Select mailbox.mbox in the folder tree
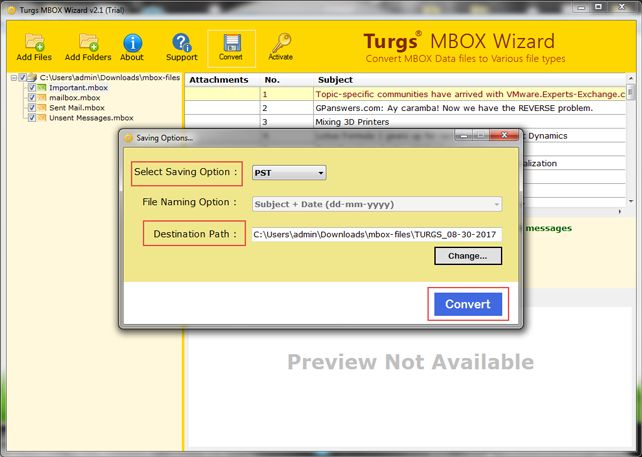The height and width of the screenshot is (457, 642). click(75, 98)
